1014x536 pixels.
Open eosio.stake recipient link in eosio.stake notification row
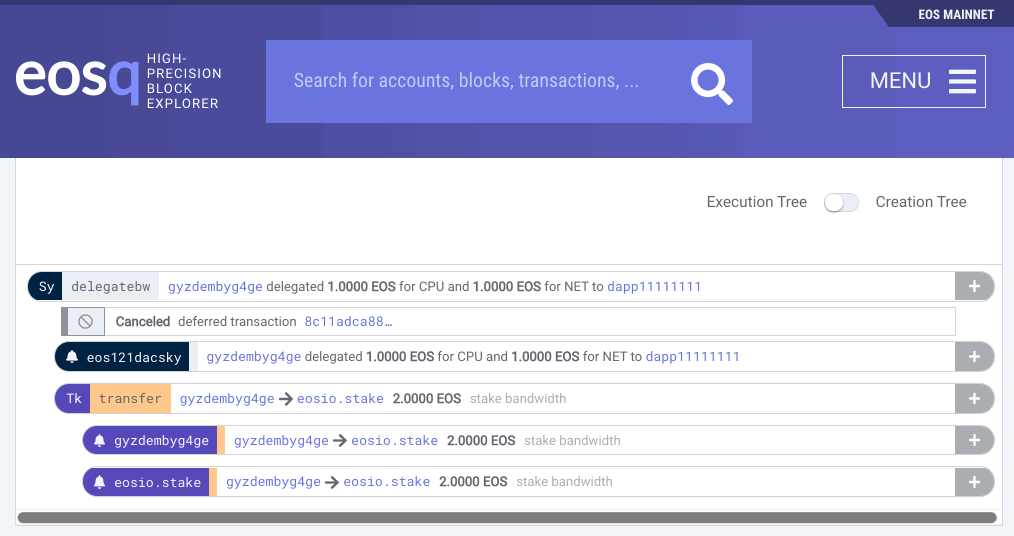pyautogui.click(x=387, y=482)
